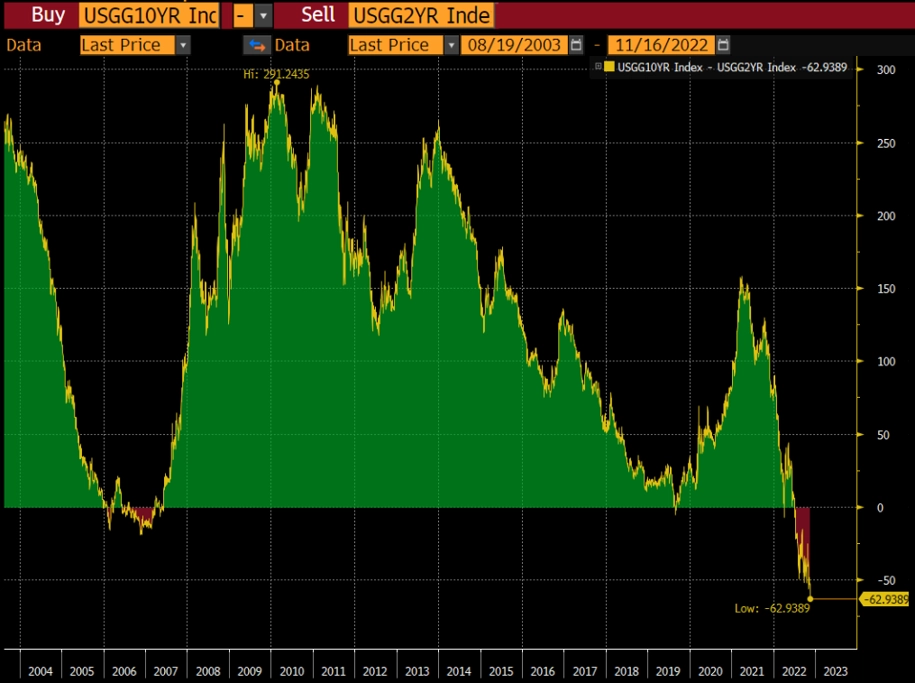Viewport: 915px width, 683px height.
Task: Expand the Buy side Last Price dropdown
Action: pyautogui.click(x=183, y=45)
